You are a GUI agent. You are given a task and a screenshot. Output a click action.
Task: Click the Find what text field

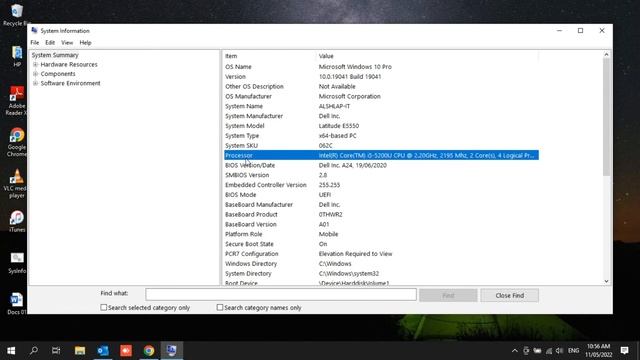(x=281, y=294)
